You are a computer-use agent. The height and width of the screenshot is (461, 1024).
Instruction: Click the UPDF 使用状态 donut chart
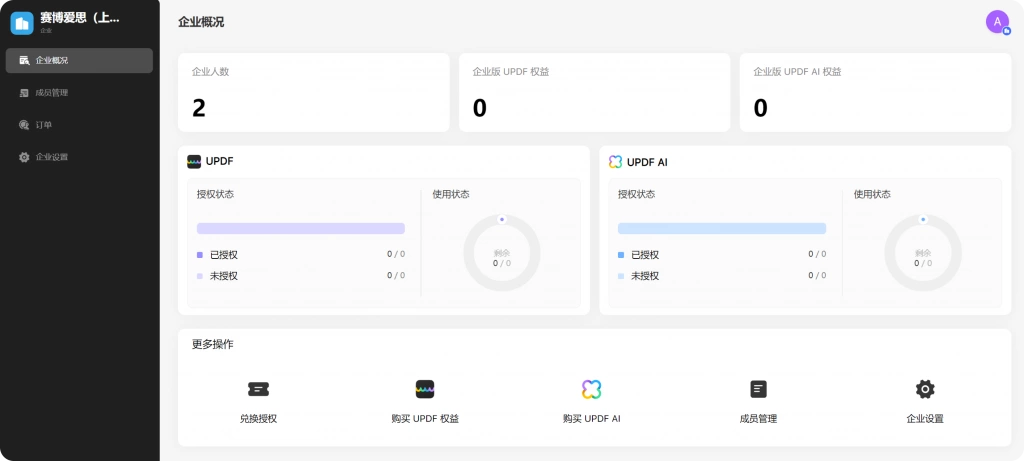pyautogui.click(x=502, y=253)
